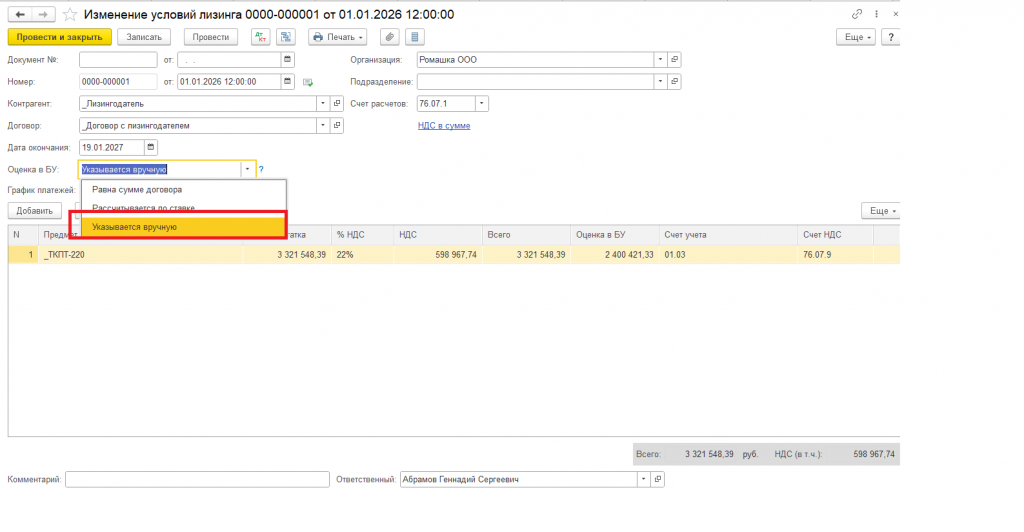The height and width of the screenshot is (532, 1024).
Task: Expand the Договор dropdown arrow
Action: [x=323, y=125]
